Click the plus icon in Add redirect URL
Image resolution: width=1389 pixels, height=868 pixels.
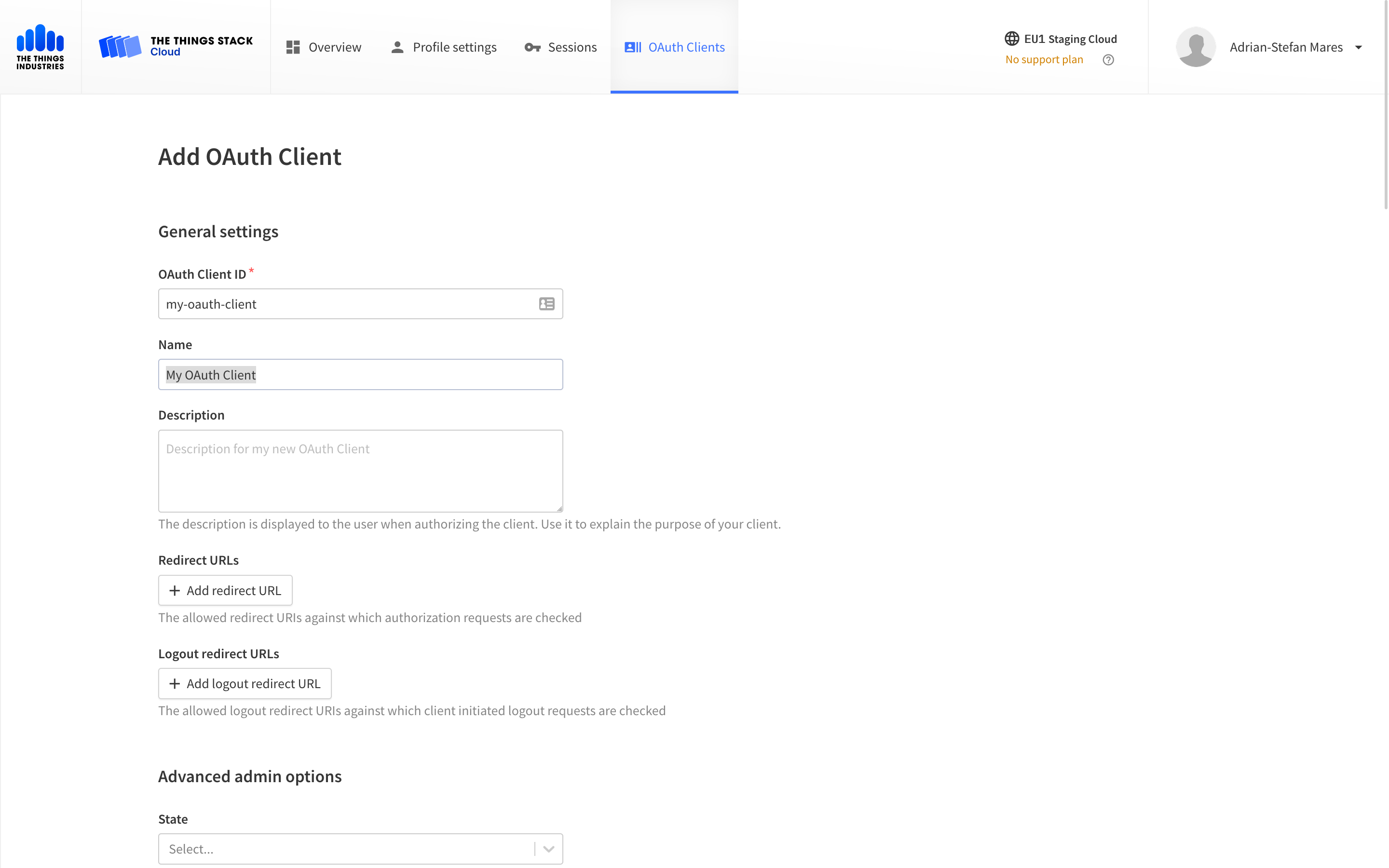coord(175,590)
